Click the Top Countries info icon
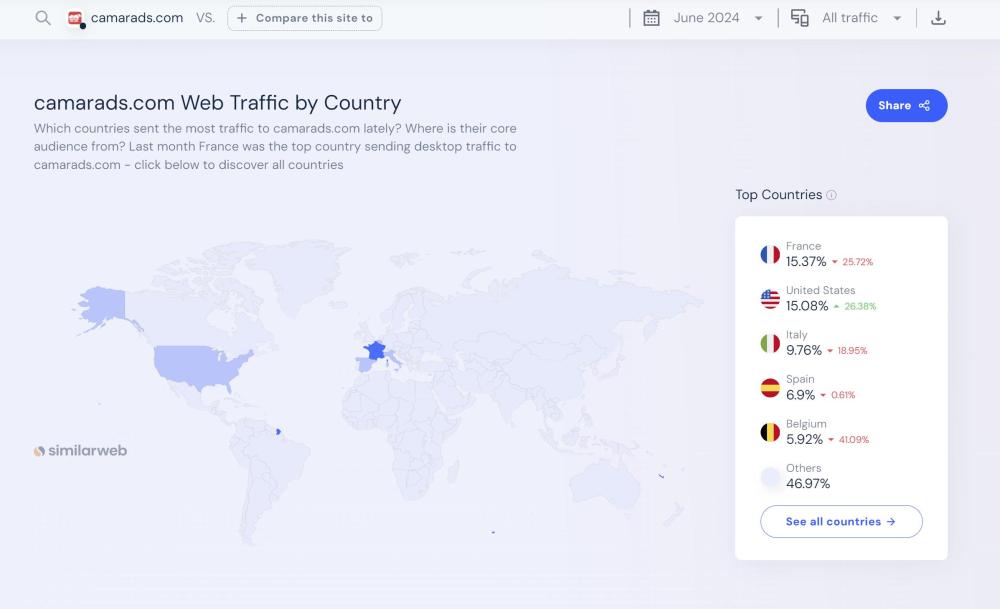Image resolution: width=1000 pixels, height=609 pixels. [x=831, y=195]
